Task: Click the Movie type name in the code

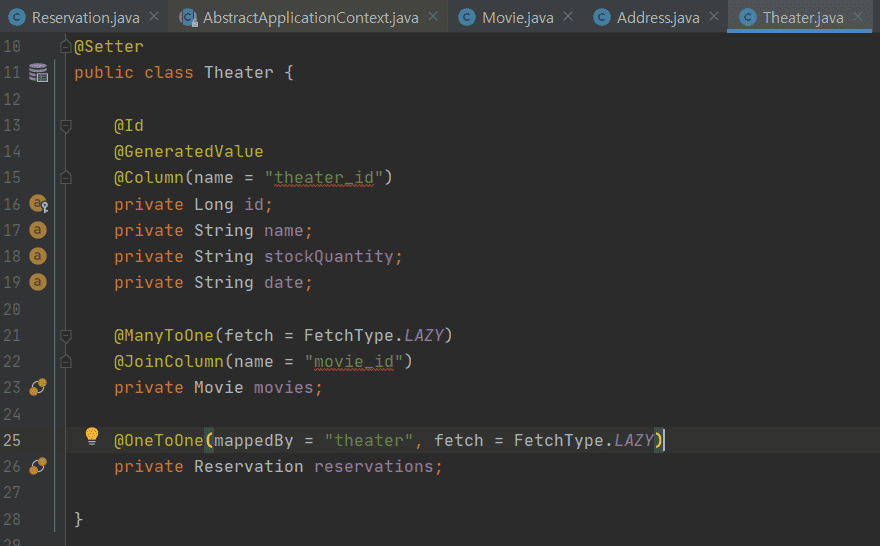Action: pos(219,387)
